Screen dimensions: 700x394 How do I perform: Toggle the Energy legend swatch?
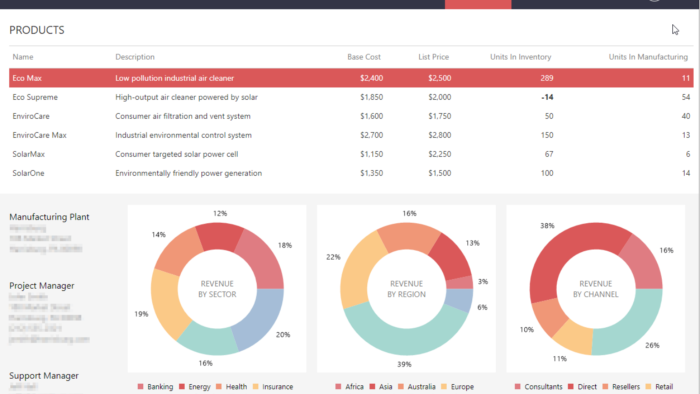(x=182, y=386)
